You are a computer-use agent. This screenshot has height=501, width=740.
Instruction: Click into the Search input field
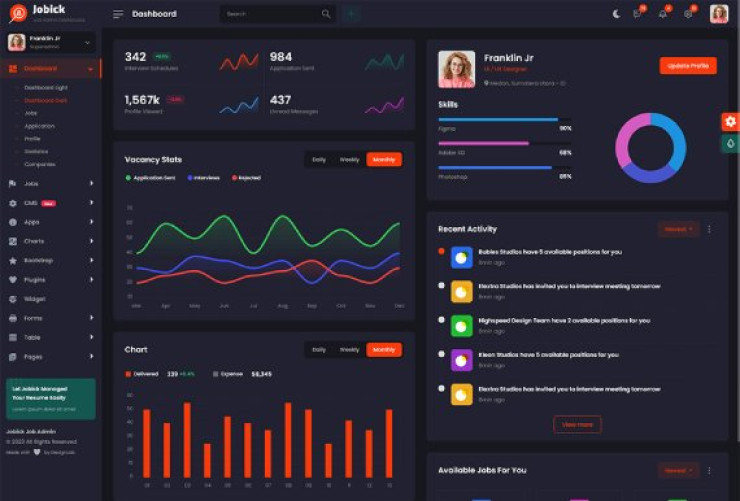point(270,14)
